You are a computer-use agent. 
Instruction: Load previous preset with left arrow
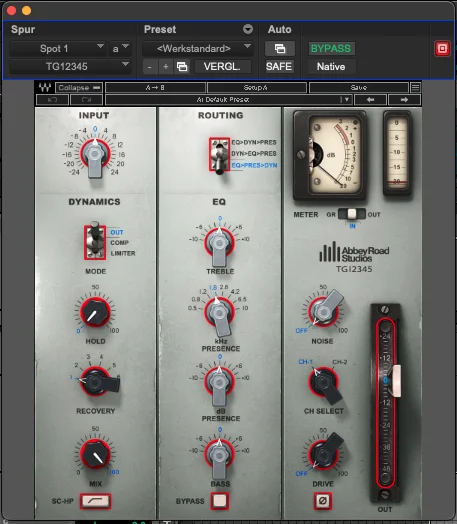[370, 100]
